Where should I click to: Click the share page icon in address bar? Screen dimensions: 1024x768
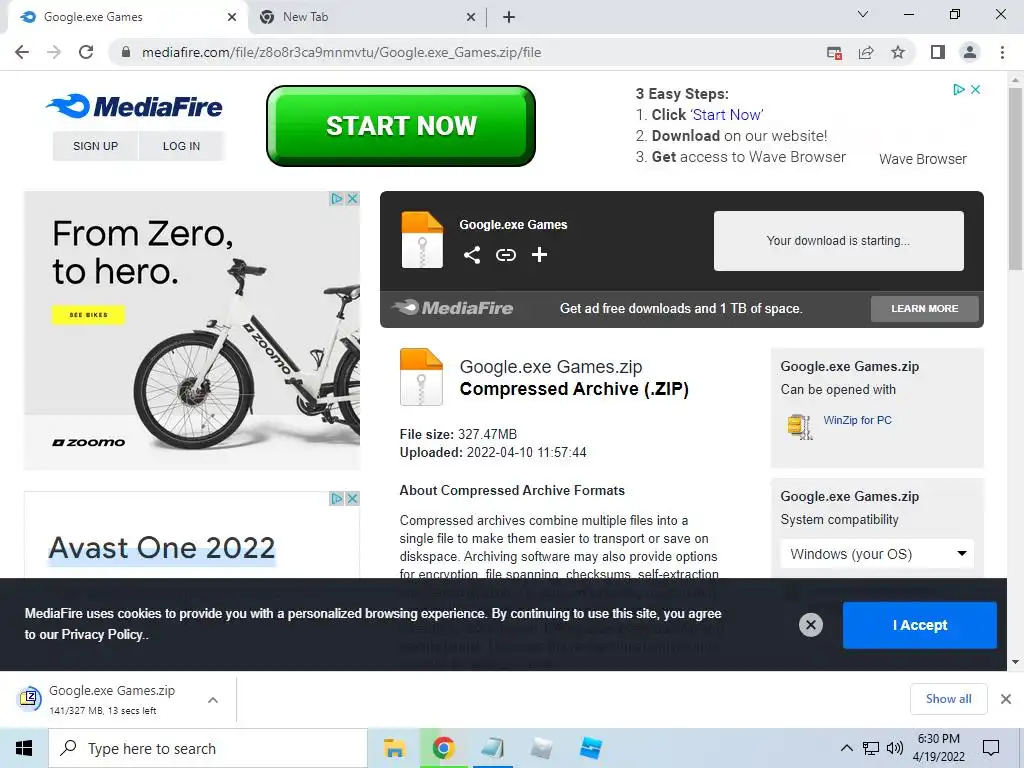(866, 53)
